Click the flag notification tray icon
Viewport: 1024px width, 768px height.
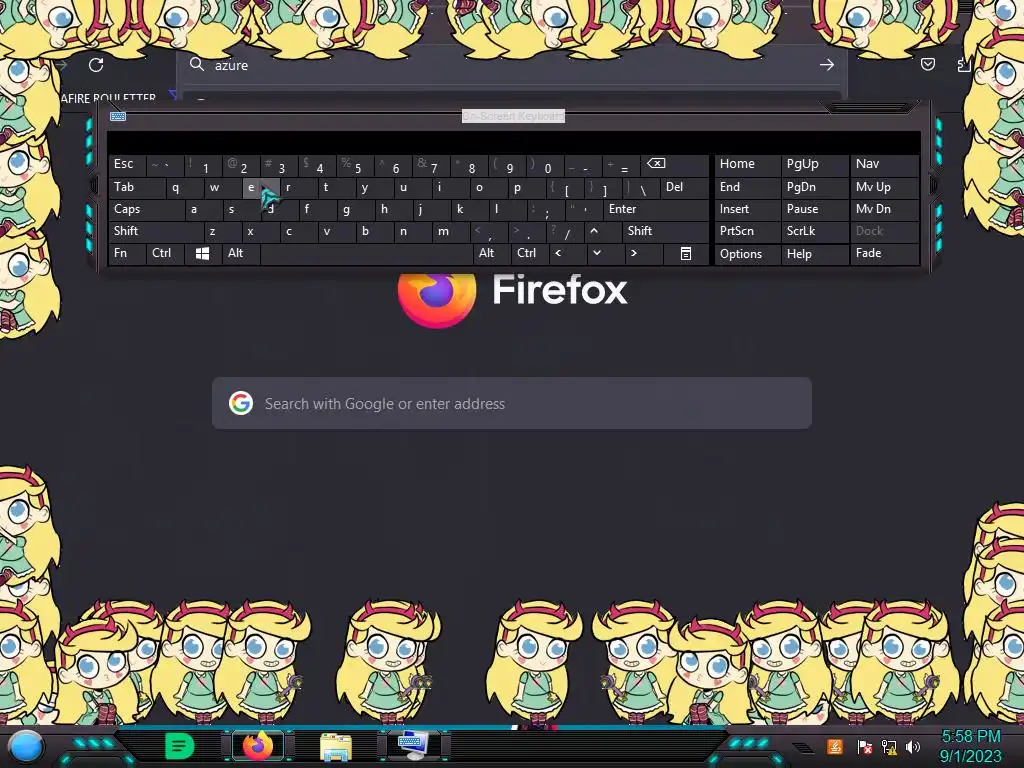tap(865, 747)
